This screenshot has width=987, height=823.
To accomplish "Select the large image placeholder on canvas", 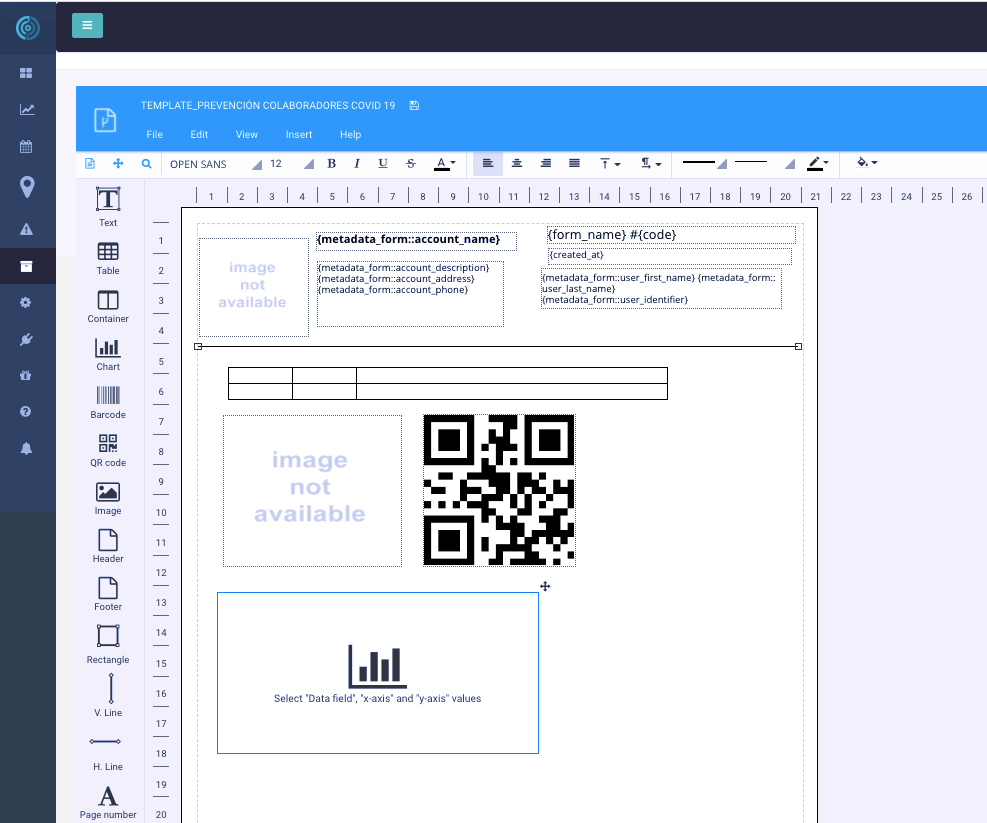I will [312, 491].
